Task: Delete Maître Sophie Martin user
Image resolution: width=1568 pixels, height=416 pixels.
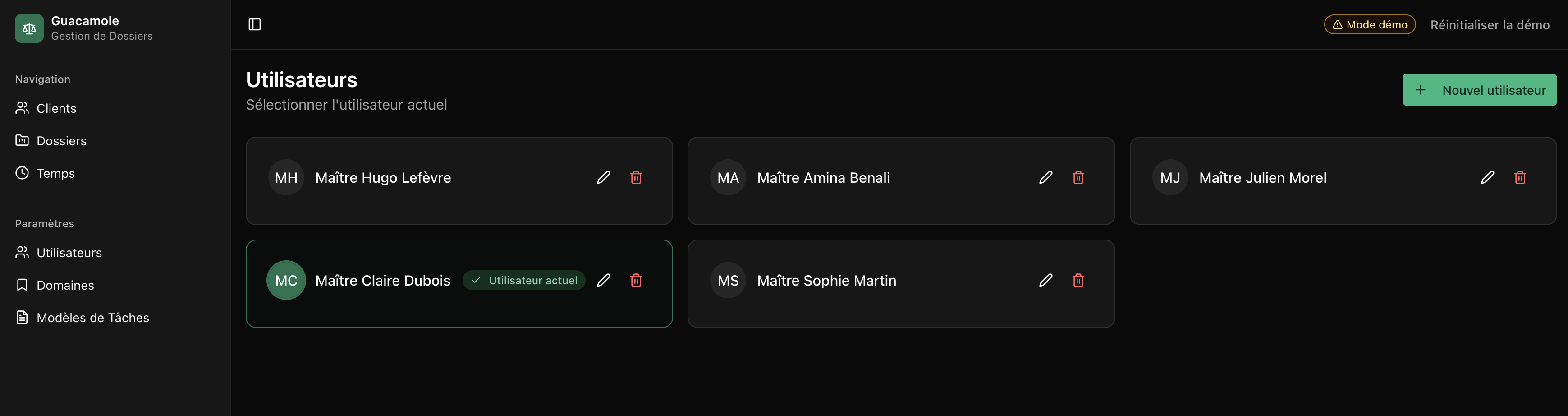Action: click(1078, 280)
